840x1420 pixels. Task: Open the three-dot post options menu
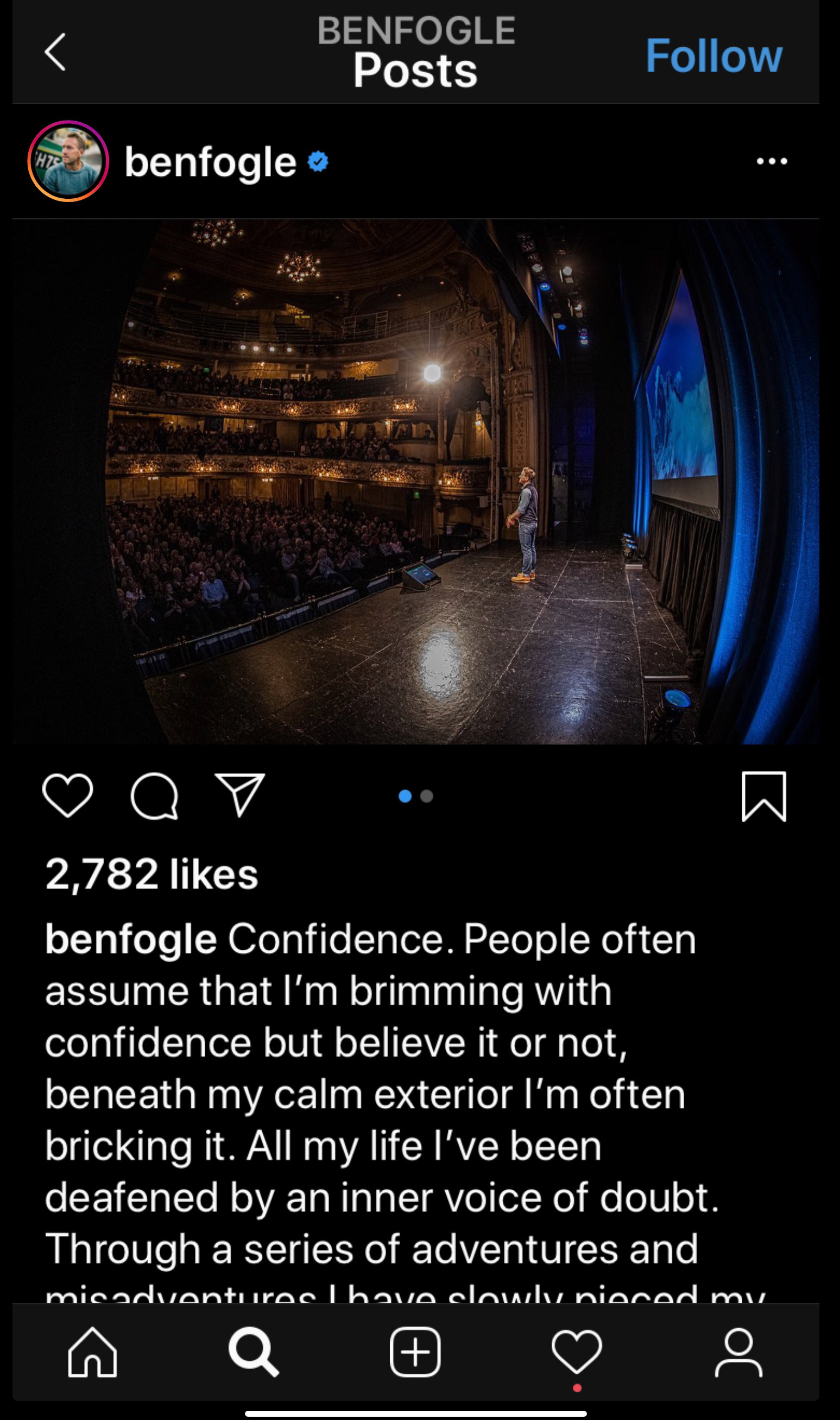click(772, 161)
